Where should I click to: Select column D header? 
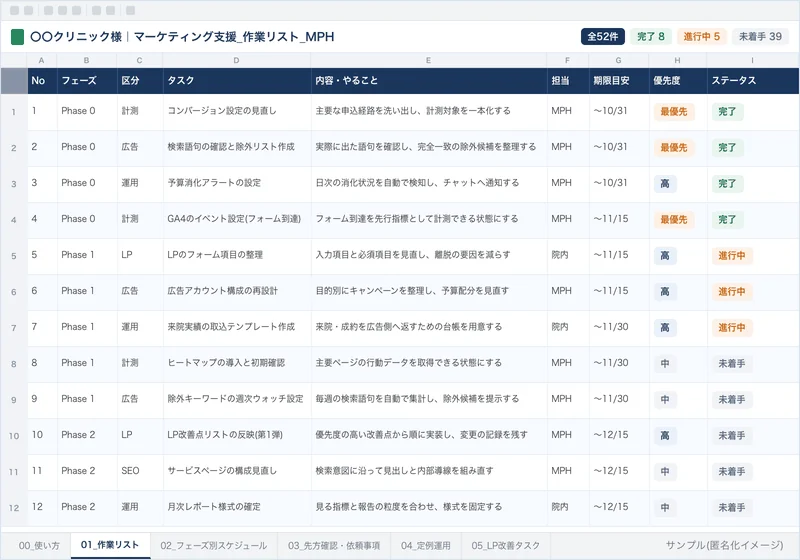click(x=236, y=60)
